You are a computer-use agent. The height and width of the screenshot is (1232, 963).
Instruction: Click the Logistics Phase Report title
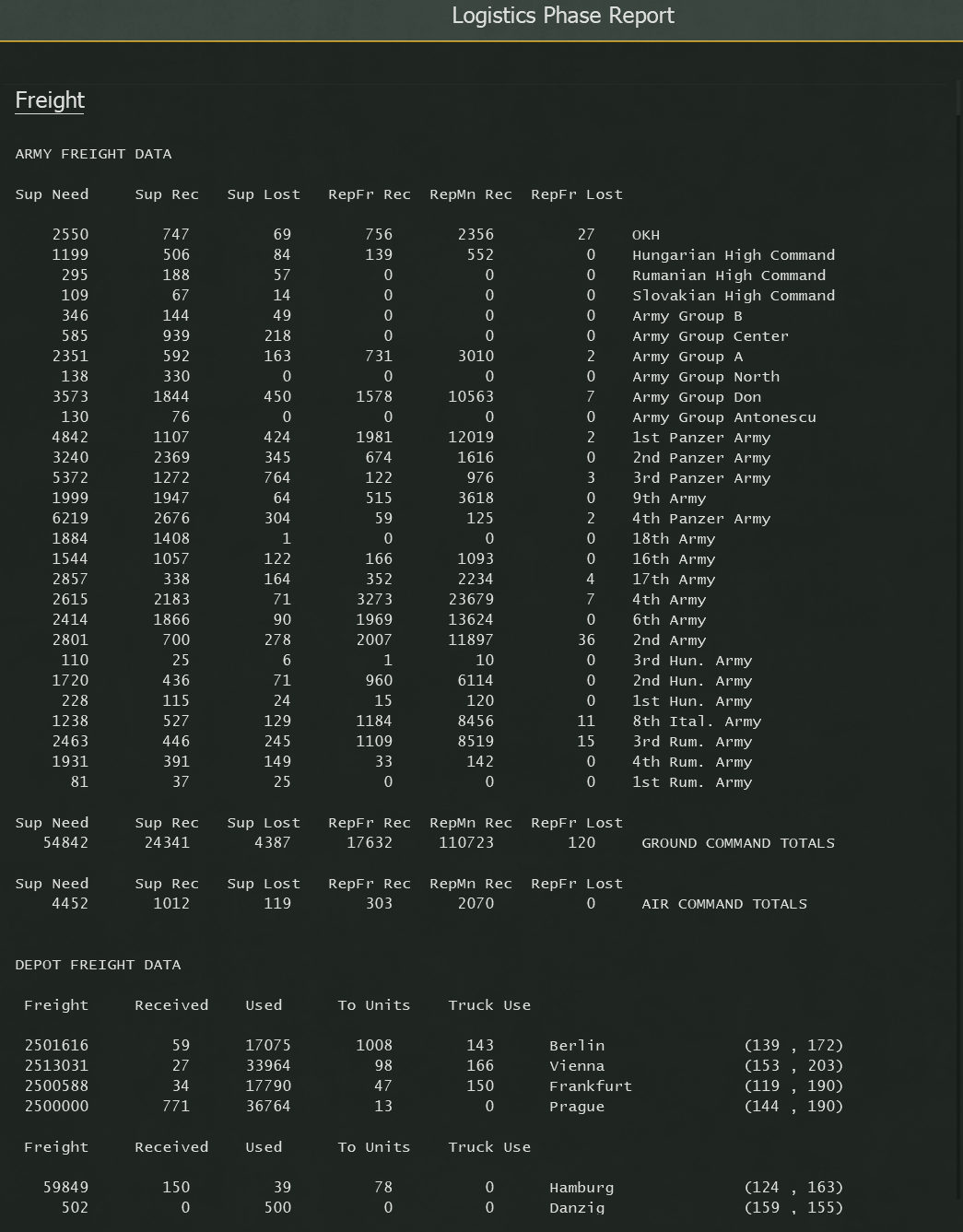[563, 16]
